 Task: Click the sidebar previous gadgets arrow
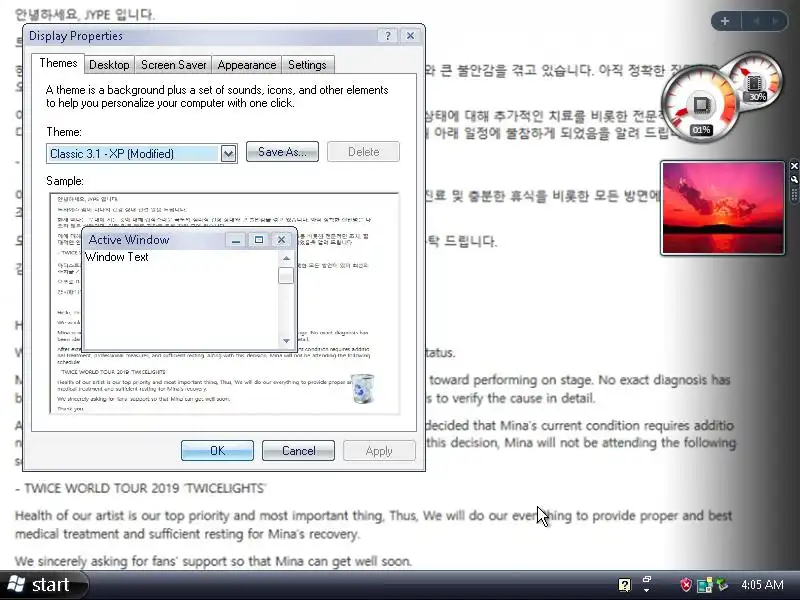[x=756, y=21]
